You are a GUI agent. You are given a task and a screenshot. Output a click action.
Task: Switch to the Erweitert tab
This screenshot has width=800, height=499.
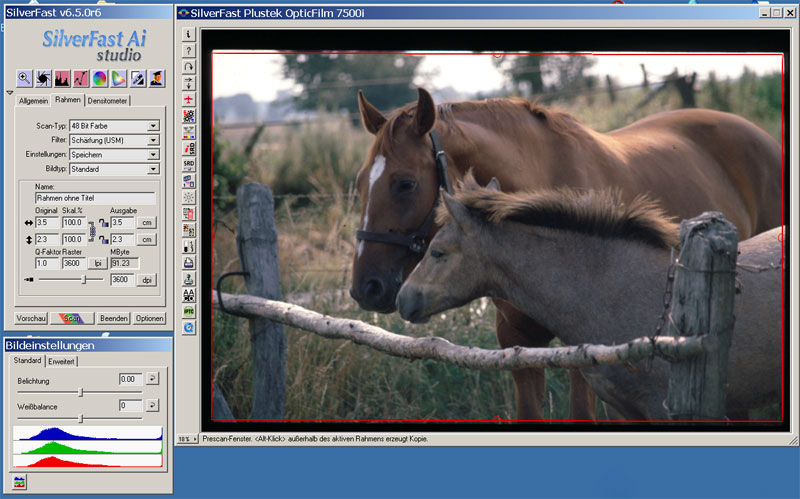pos(62,361)
